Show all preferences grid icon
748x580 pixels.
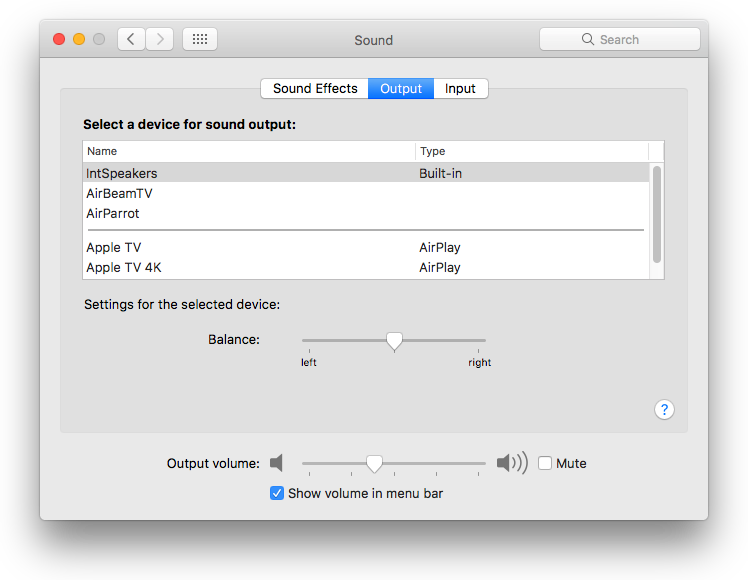coord(200,39)
